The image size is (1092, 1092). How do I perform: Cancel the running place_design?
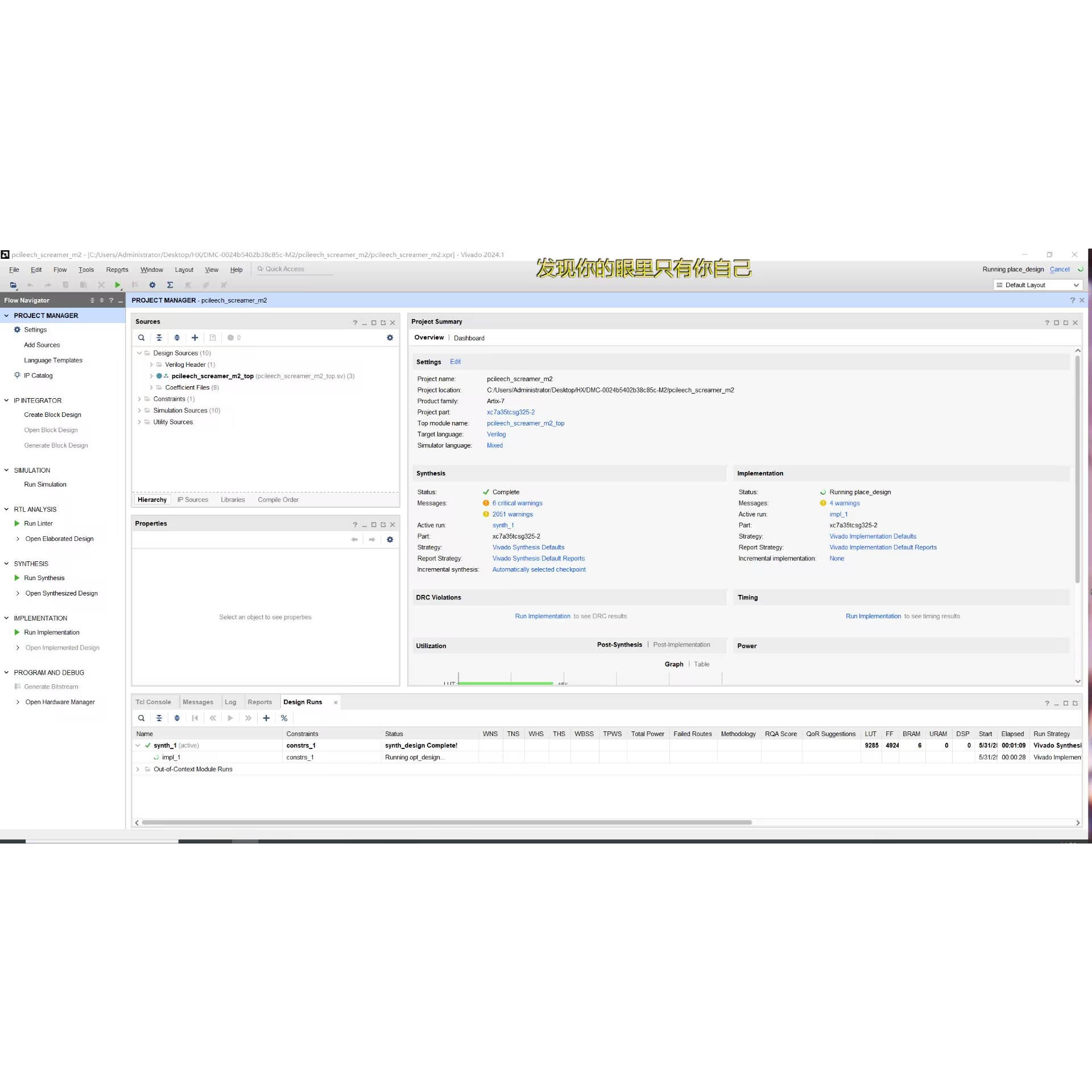[x=1059, y=270]
